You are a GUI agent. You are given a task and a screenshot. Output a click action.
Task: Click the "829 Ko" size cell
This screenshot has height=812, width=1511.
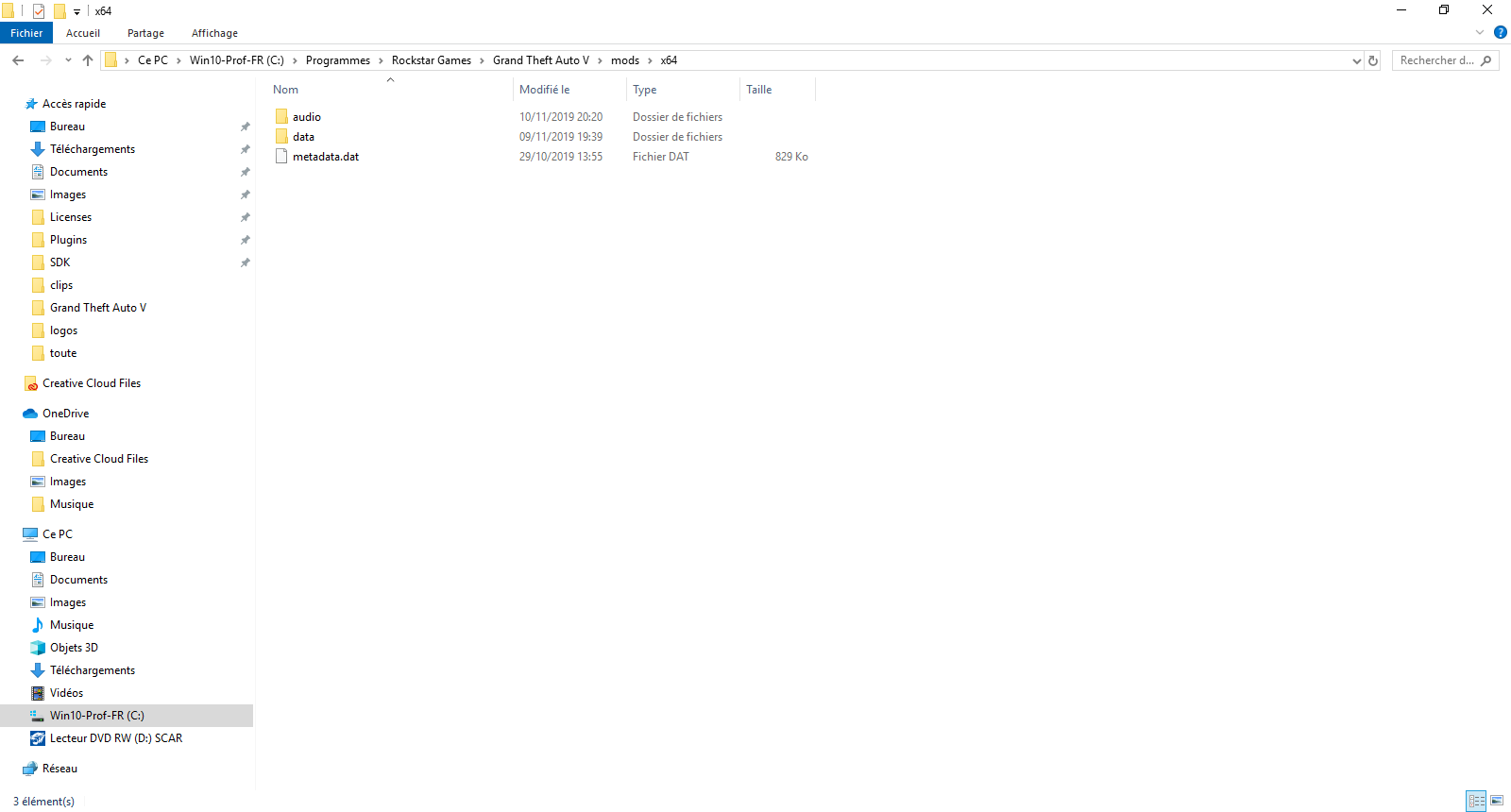[x=791, y=157]
